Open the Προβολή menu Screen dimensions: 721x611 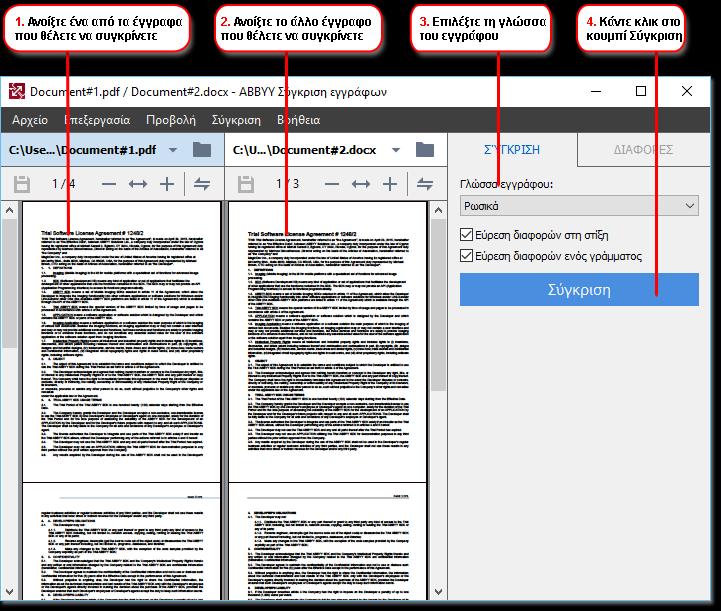pyautogui.click(x=171, y=120)
